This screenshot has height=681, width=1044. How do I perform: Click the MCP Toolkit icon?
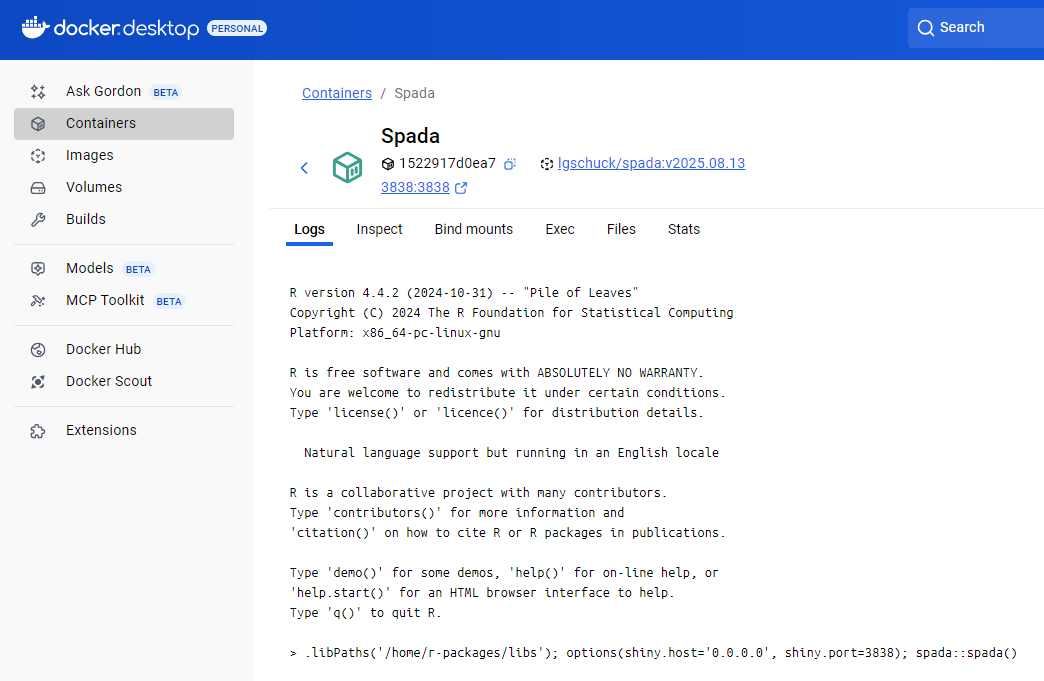pyautogui.click(x=38, y=301)
